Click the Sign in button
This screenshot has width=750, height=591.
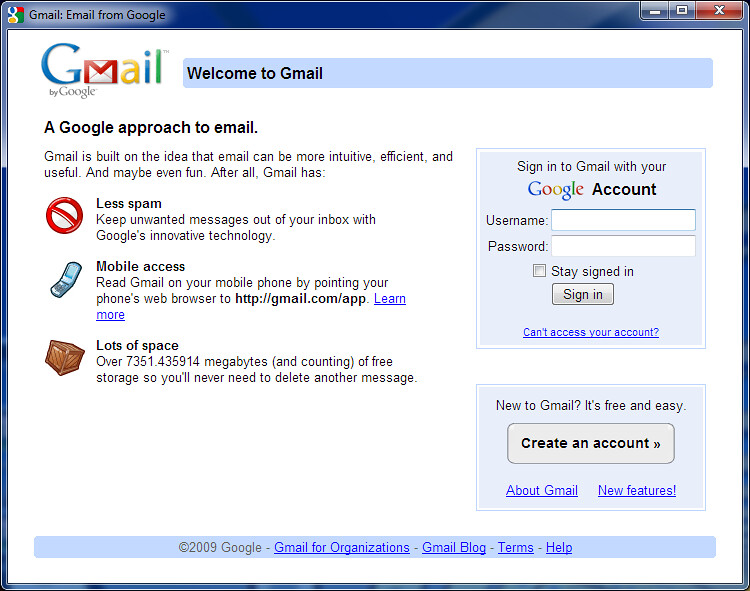(583, 294)
